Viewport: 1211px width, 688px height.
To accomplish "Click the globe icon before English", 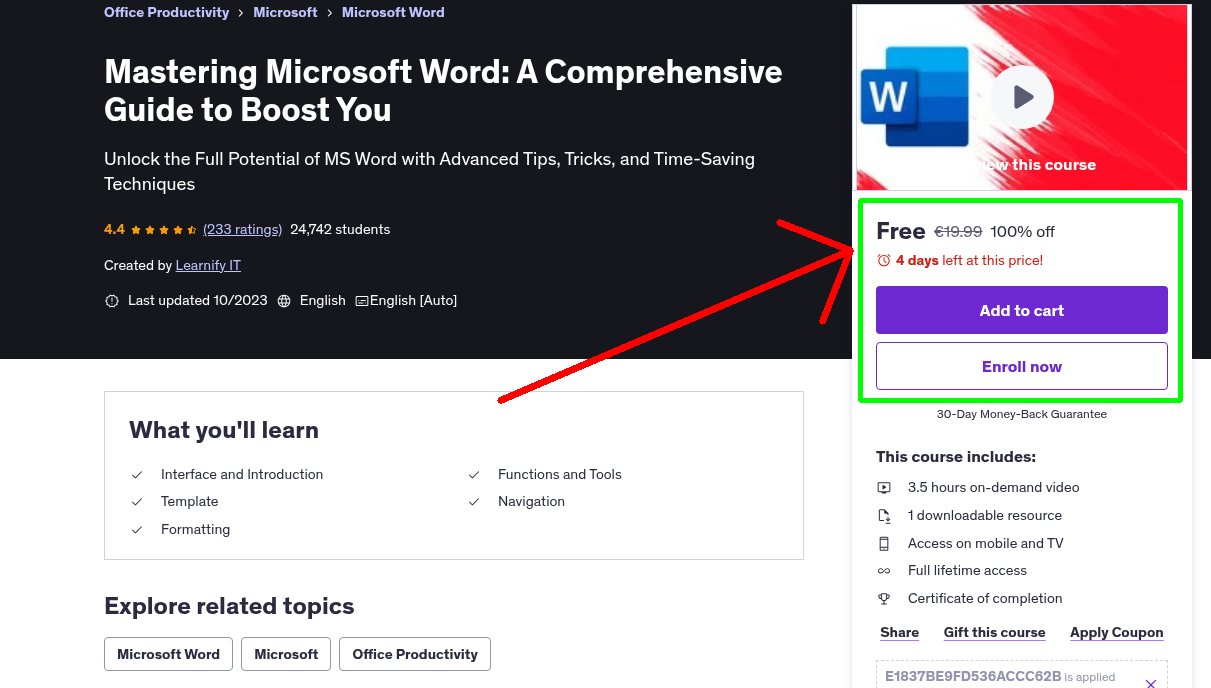I will [x=284, y=301].
